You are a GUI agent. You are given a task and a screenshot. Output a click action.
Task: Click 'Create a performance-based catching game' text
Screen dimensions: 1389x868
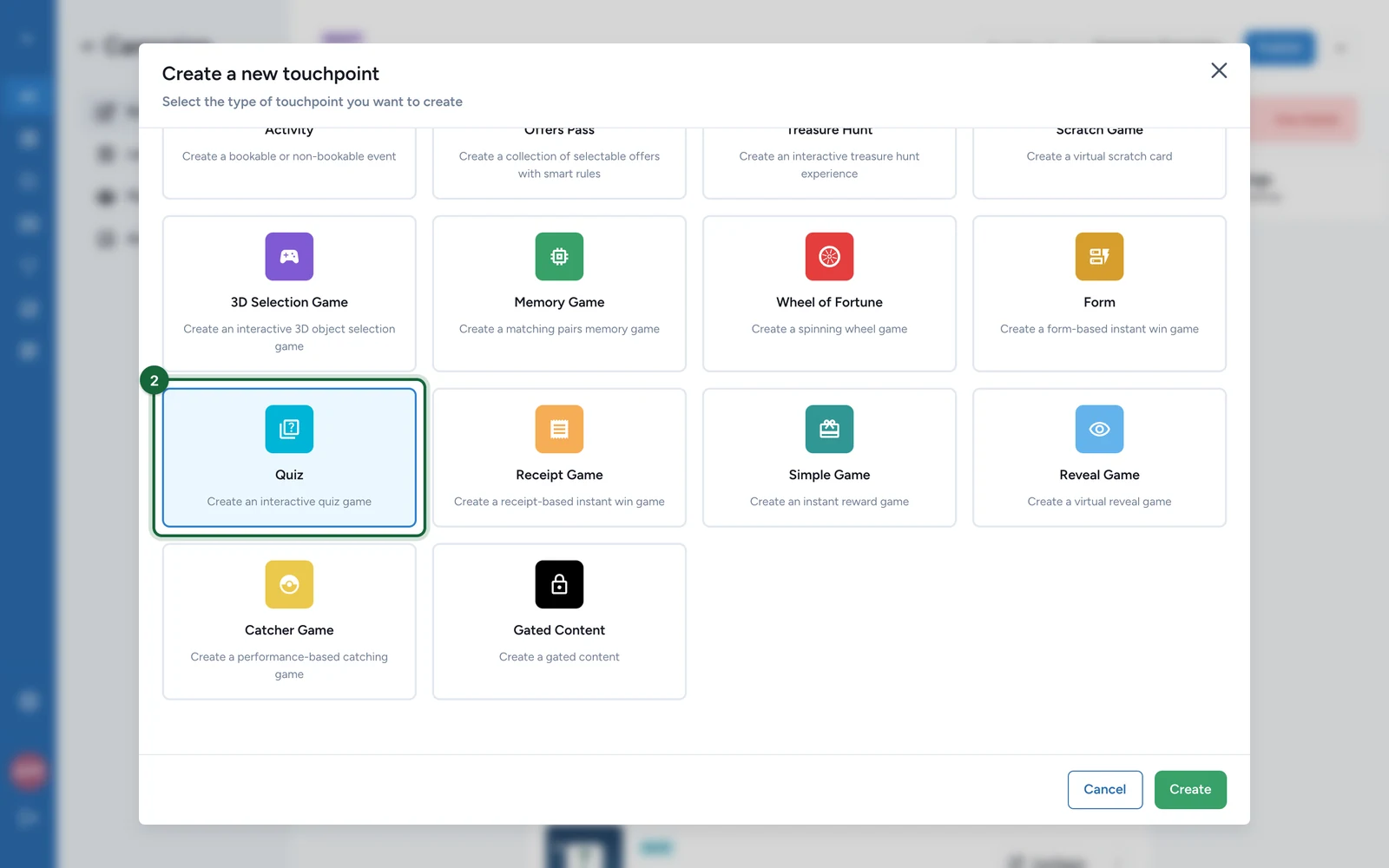[x=289, y=666]
